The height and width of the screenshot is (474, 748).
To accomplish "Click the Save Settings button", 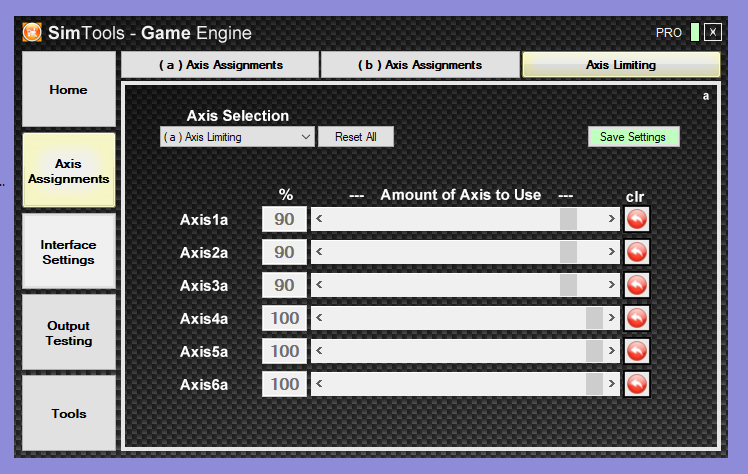I will (633, 137).
